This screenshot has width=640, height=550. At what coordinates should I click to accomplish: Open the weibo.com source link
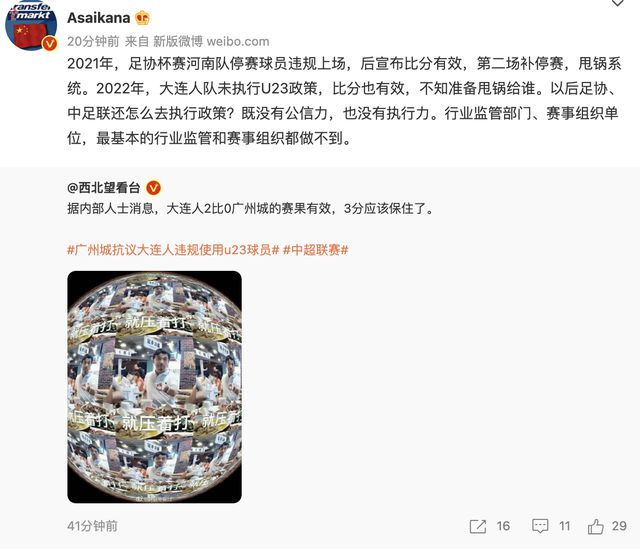click(238, 41)
